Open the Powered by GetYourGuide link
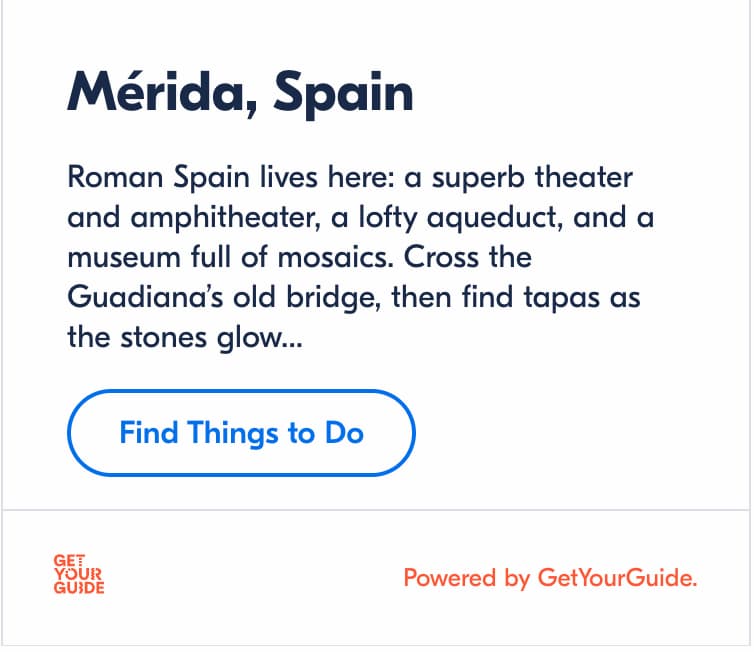This screenshot has width=754, height=652. [x=550, y=578]
